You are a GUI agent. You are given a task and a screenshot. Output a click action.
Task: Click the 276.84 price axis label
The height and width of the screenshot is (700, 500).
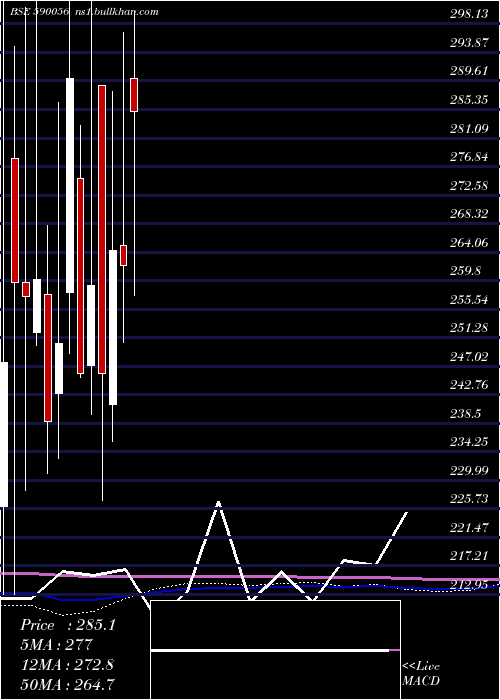(x=469, y=157)
